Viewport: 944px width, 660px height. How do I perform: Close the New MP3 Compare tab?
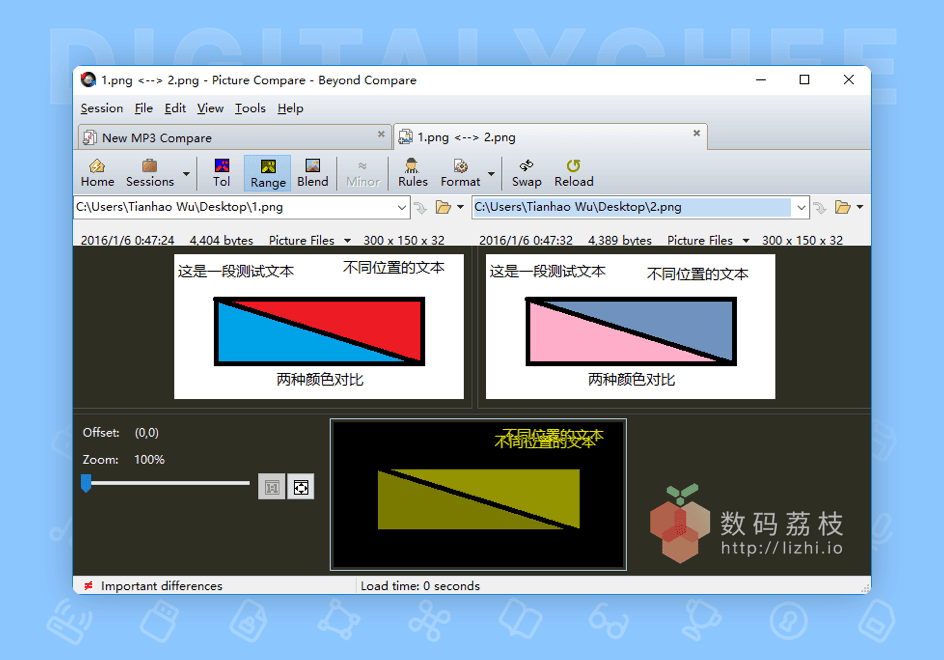pos(381,134)
